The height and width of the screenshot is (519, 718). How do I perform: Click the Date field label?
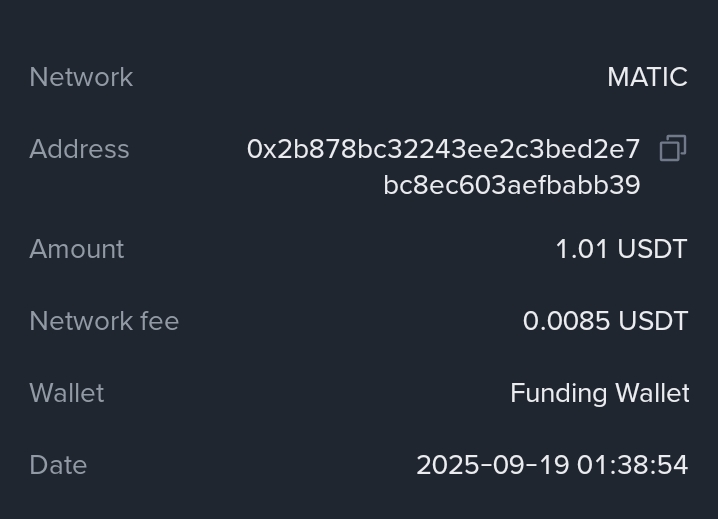coord(58,465)
